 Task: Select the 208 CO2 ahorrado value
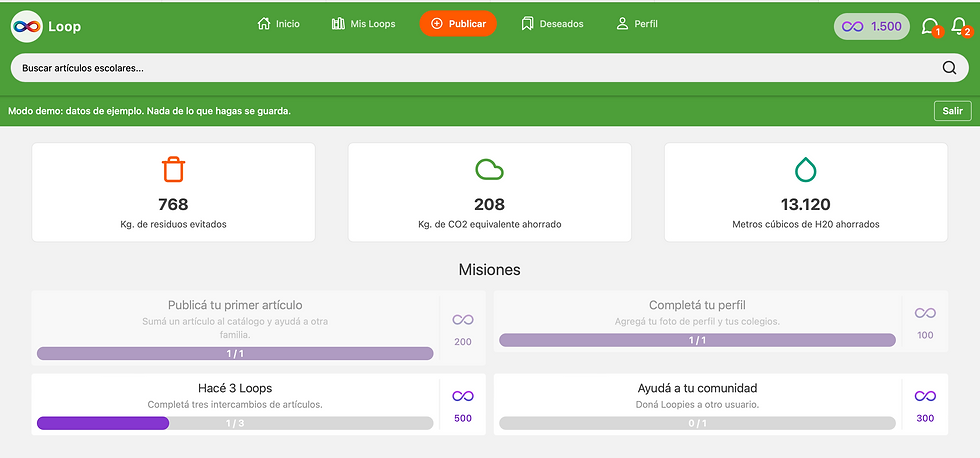pyautogui.click(x=489, y=204)
